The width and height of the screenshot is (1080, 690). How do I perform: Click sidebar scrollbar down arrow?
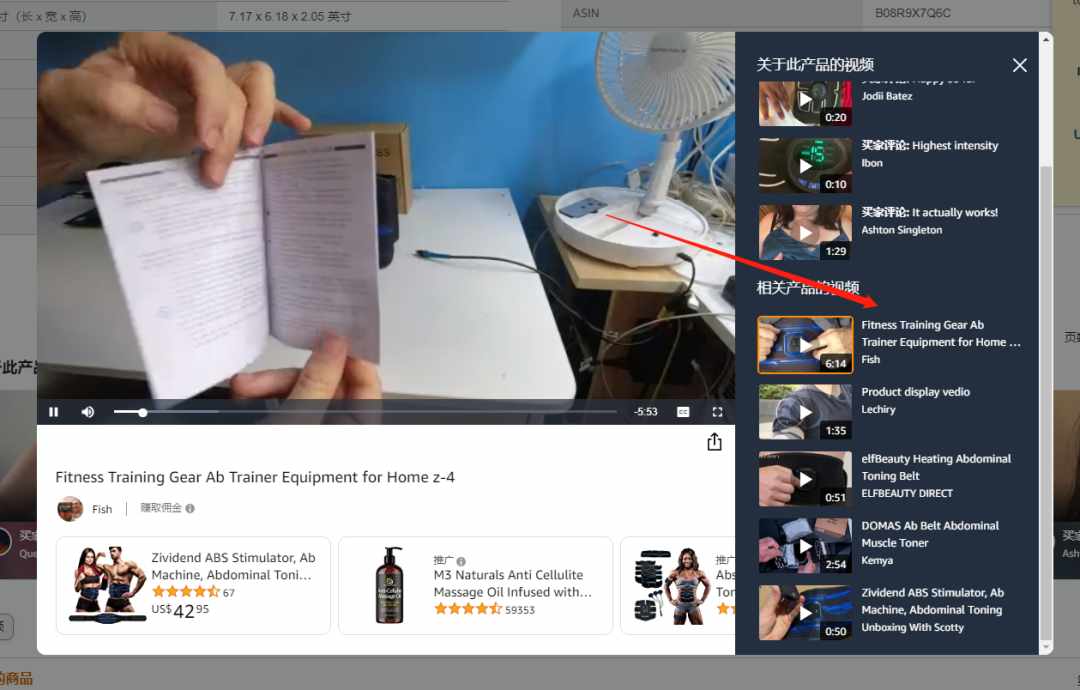[1046, 647]
